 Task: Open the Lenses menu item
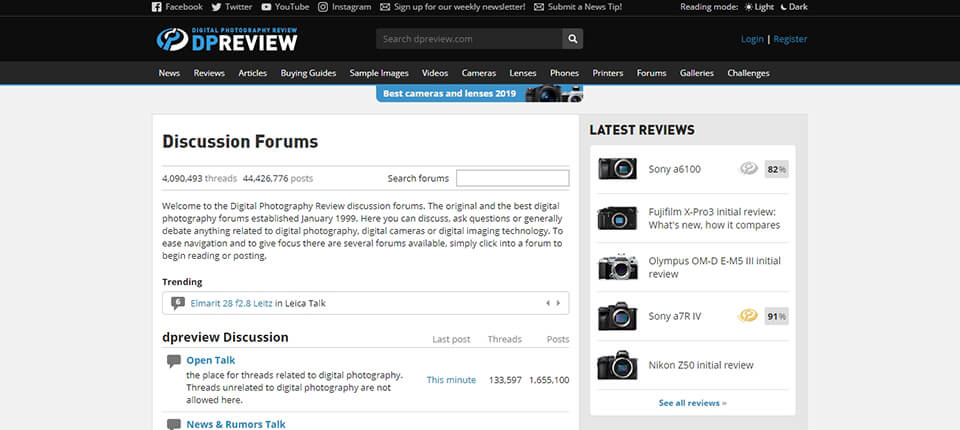click(x=523, y=73)
